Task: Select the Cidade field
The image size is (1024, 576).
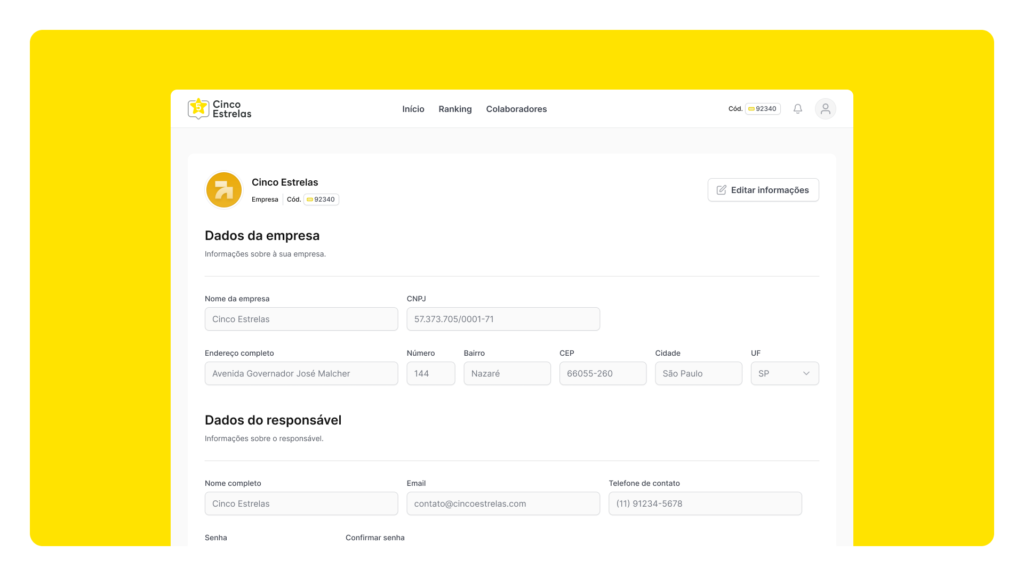Action: point(698,373)
